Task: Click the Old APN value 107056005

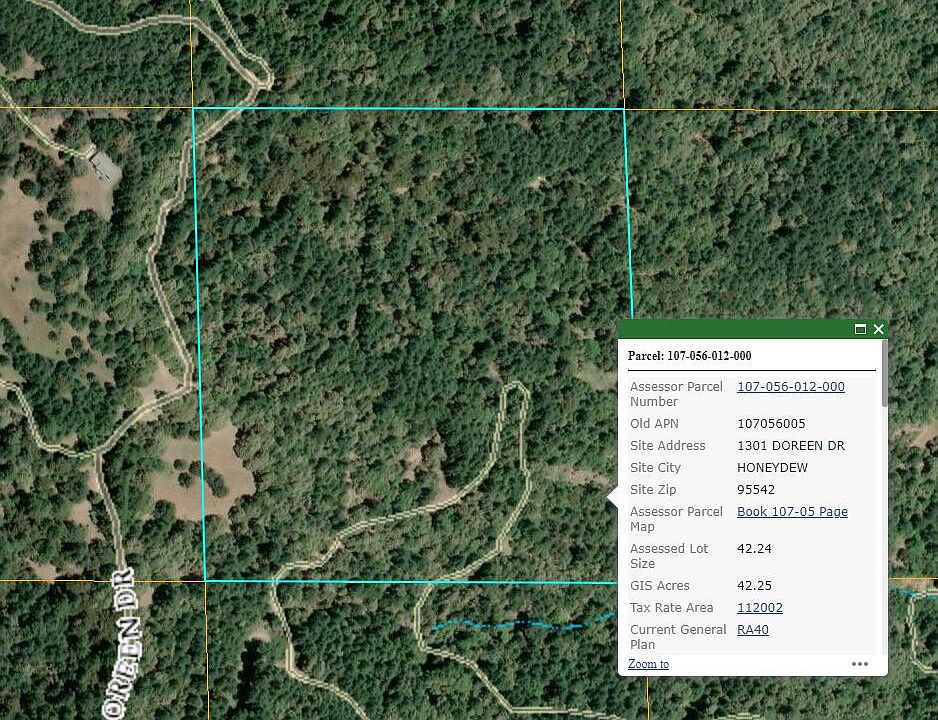Action: tap(770, 424)
